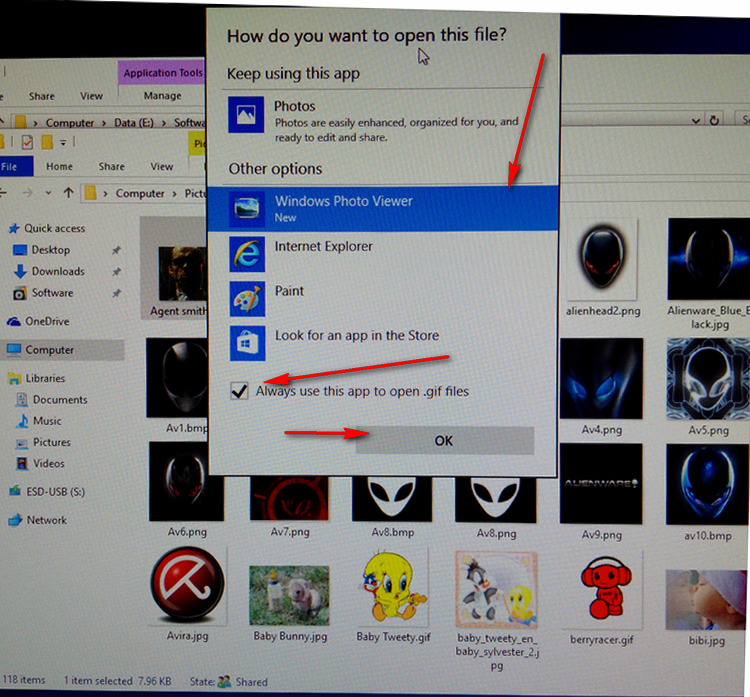The height and width of the screenshot is (697, 750).
Task: Open Manage tab in rear Explorer window
Action: click(x=163, y=96)
